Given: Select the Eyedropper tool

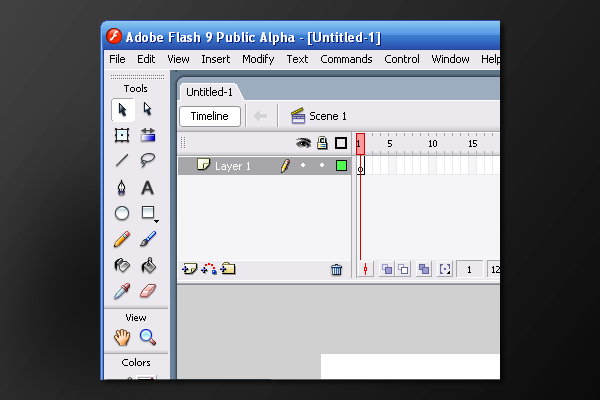Looking at the screenshot, I should point(122,291).
